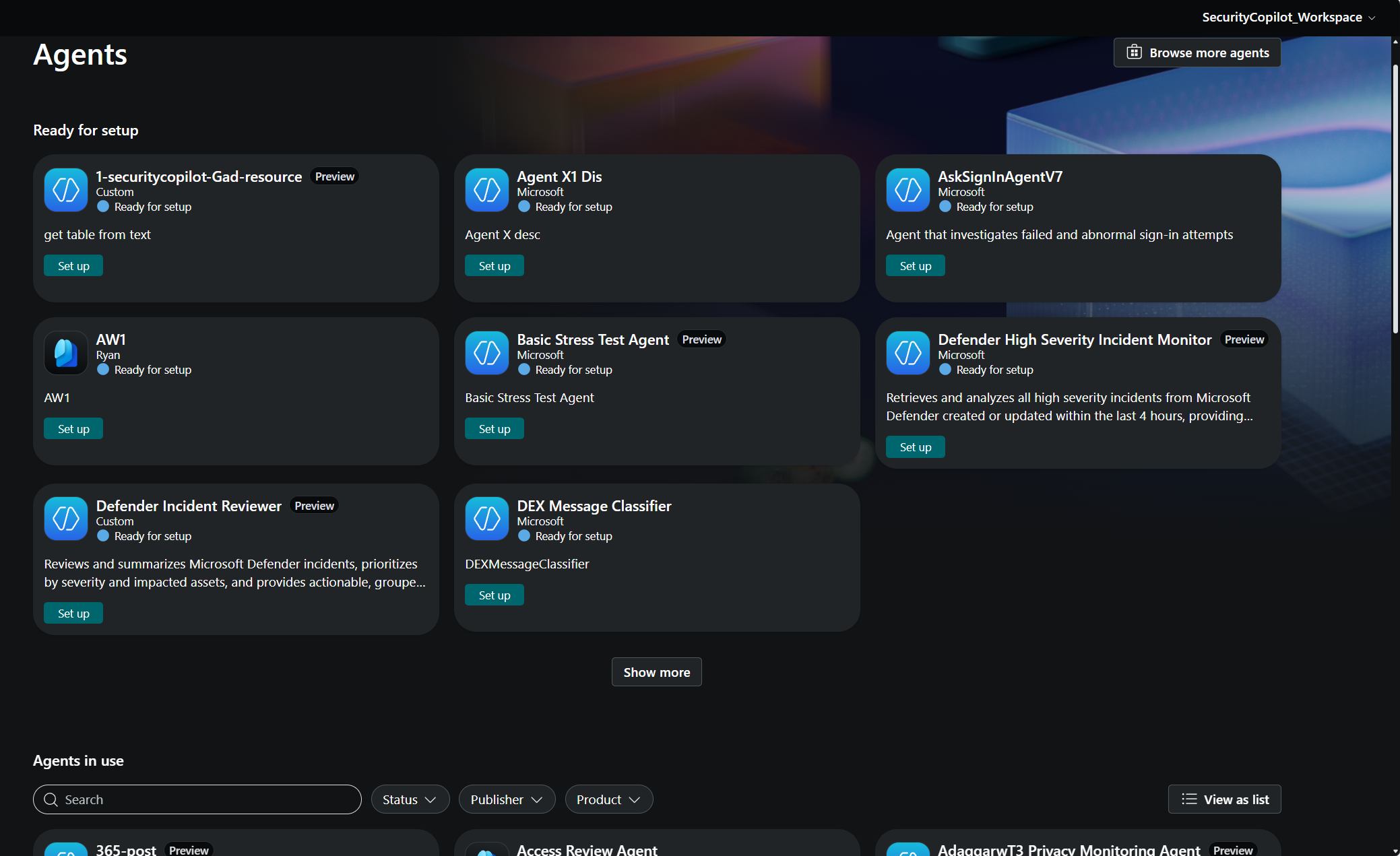
Task: Click the list icon beside View as list
Action: [1189, 799]
